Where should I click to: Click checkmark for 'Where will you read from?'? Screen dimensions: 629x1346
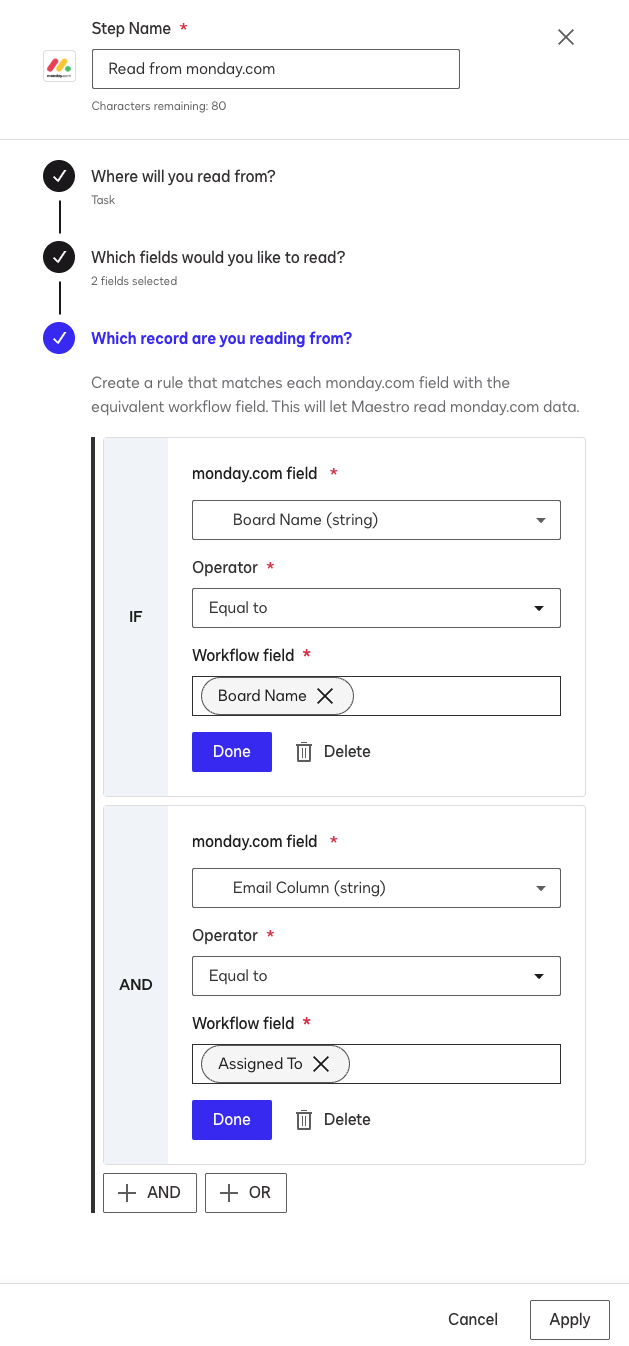coord(59,176)
